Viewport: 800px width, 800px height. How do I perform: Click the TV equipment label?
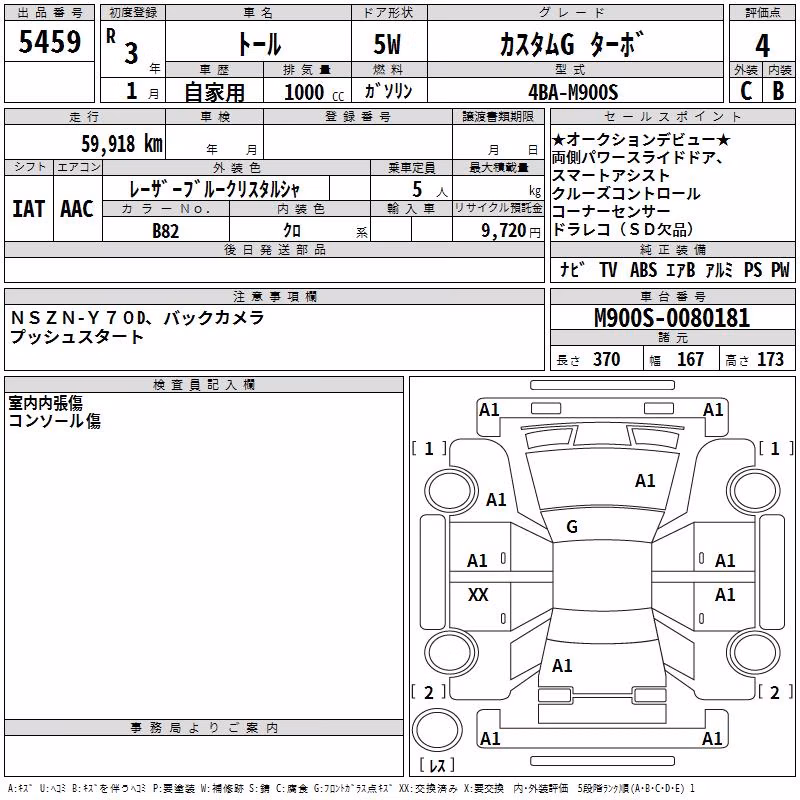tap(608, 270)
